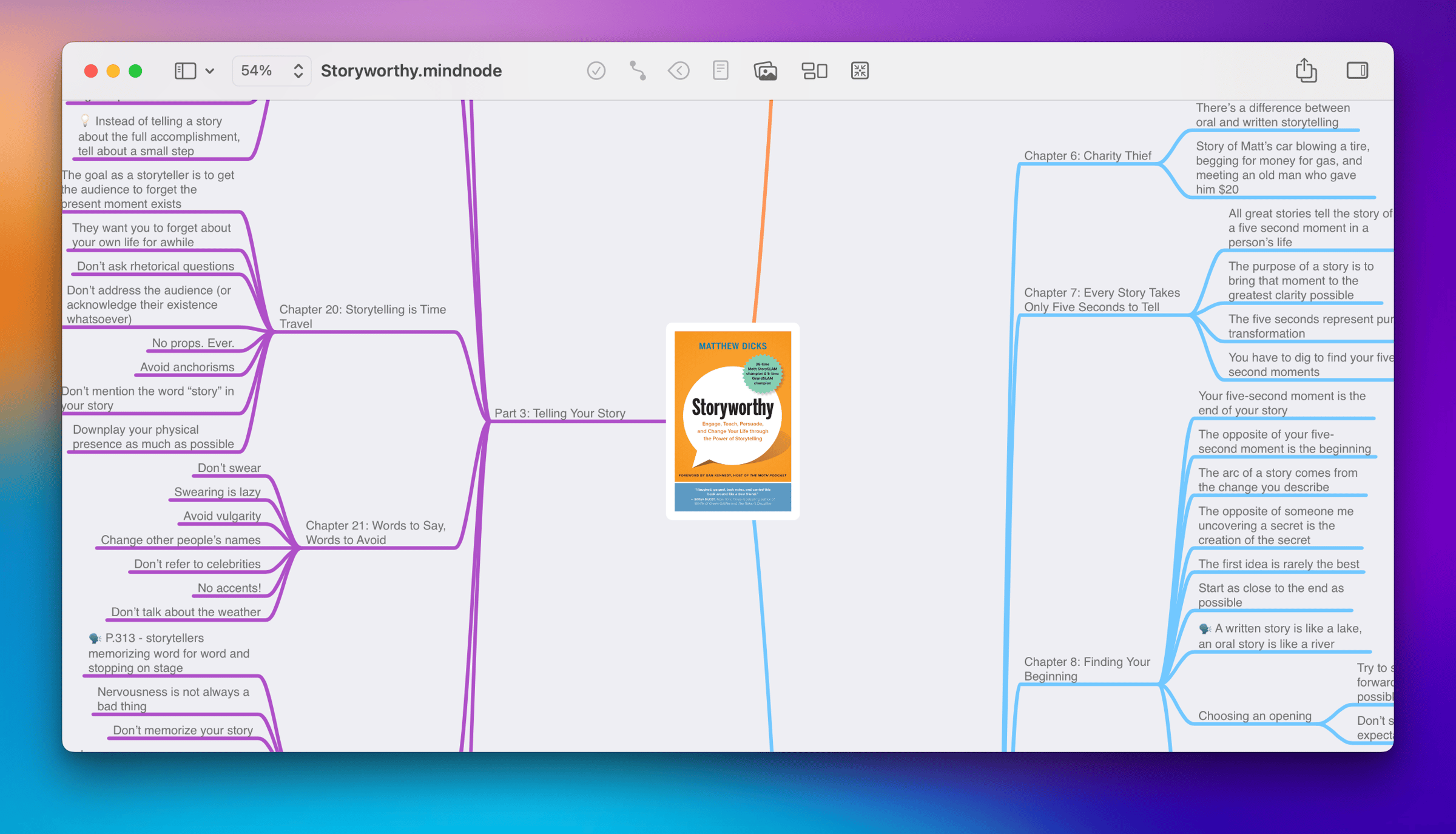The width and height of the screenshot is (1456, 834).
Task: Select The purpose of a story node
Action: click(x=1301, y=281)
